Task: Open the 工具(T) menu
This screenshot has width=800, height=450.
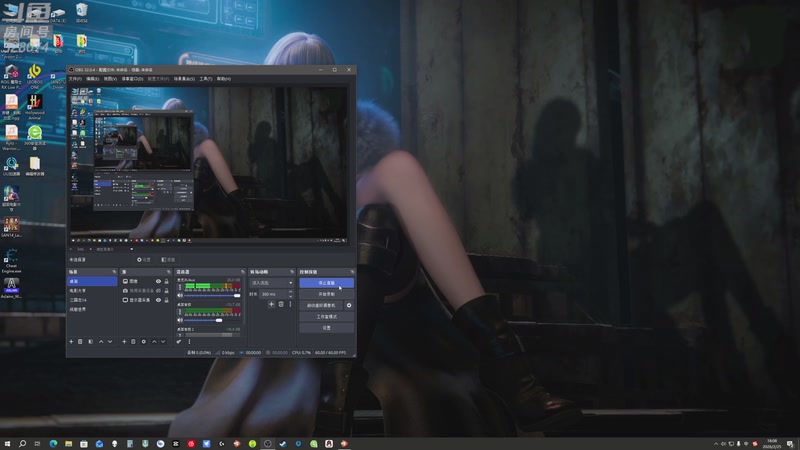Action: click(206, 79)
